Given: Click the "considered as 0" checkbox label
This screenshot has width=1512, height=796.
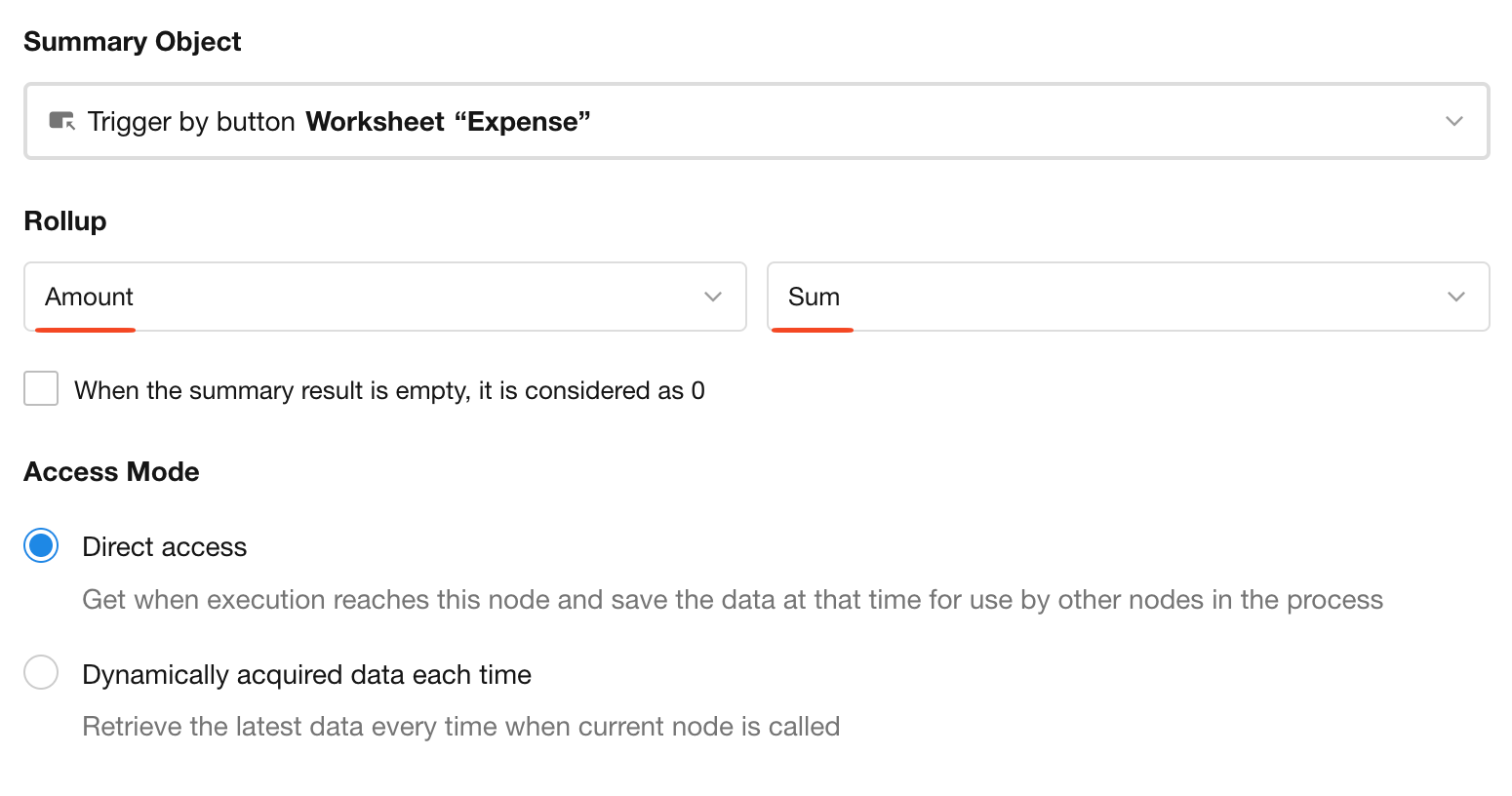Looking at the screenshot, I should pos(389,391).
